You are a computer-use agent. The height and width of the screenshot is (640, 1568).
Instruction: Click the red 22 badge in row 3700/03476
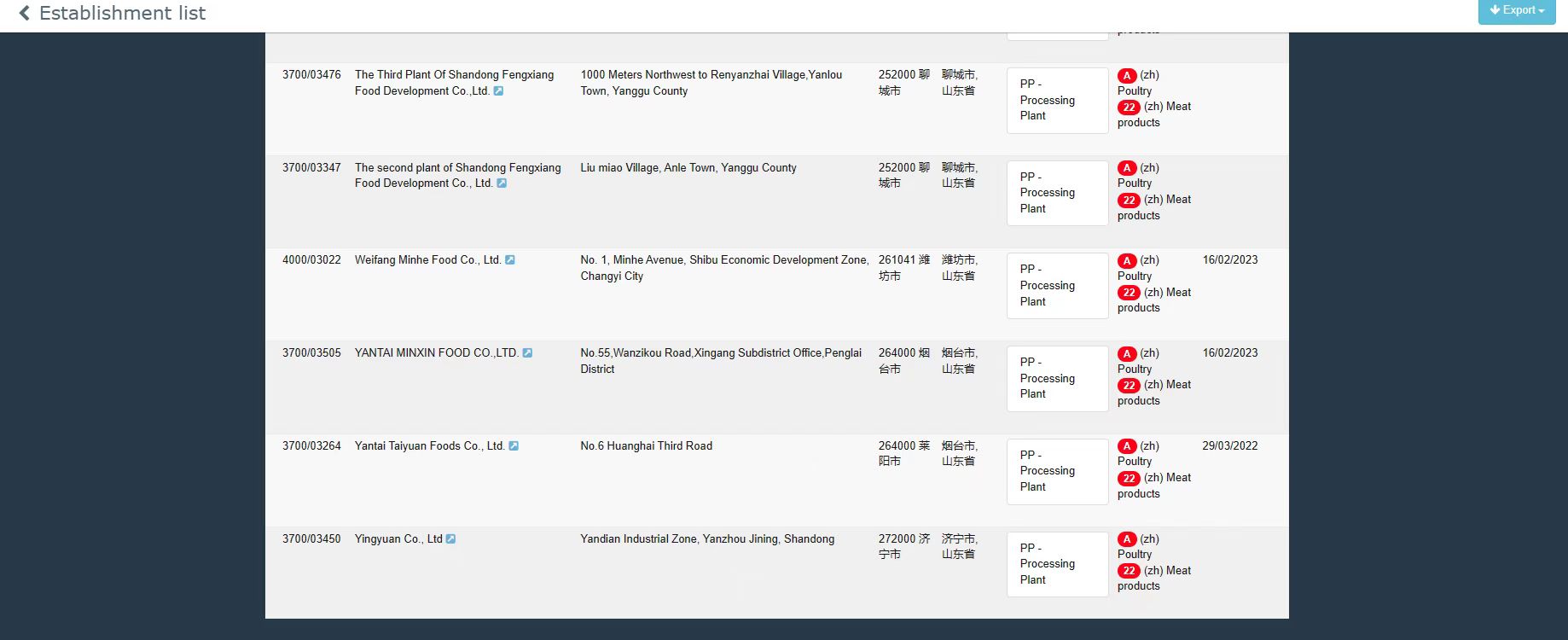(1129, 107)
